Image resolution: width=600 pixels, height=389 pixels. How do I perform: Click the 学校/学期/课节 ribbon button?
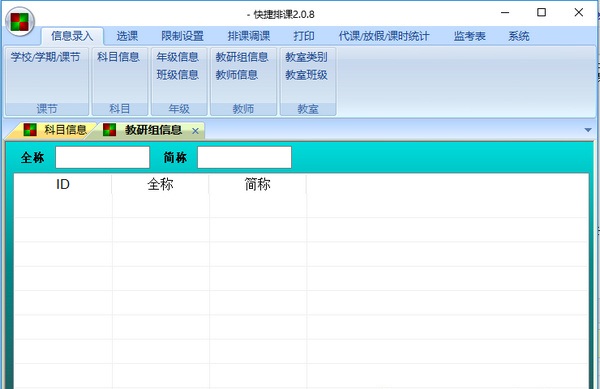pos(46,57)
